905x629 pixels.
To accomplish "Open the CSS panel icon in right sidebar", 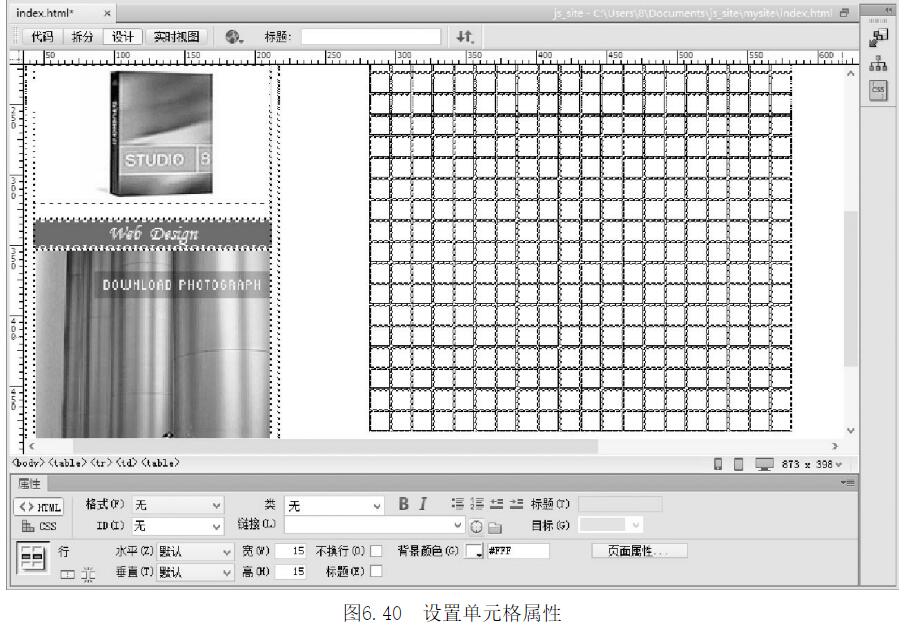I will (880, 90).
